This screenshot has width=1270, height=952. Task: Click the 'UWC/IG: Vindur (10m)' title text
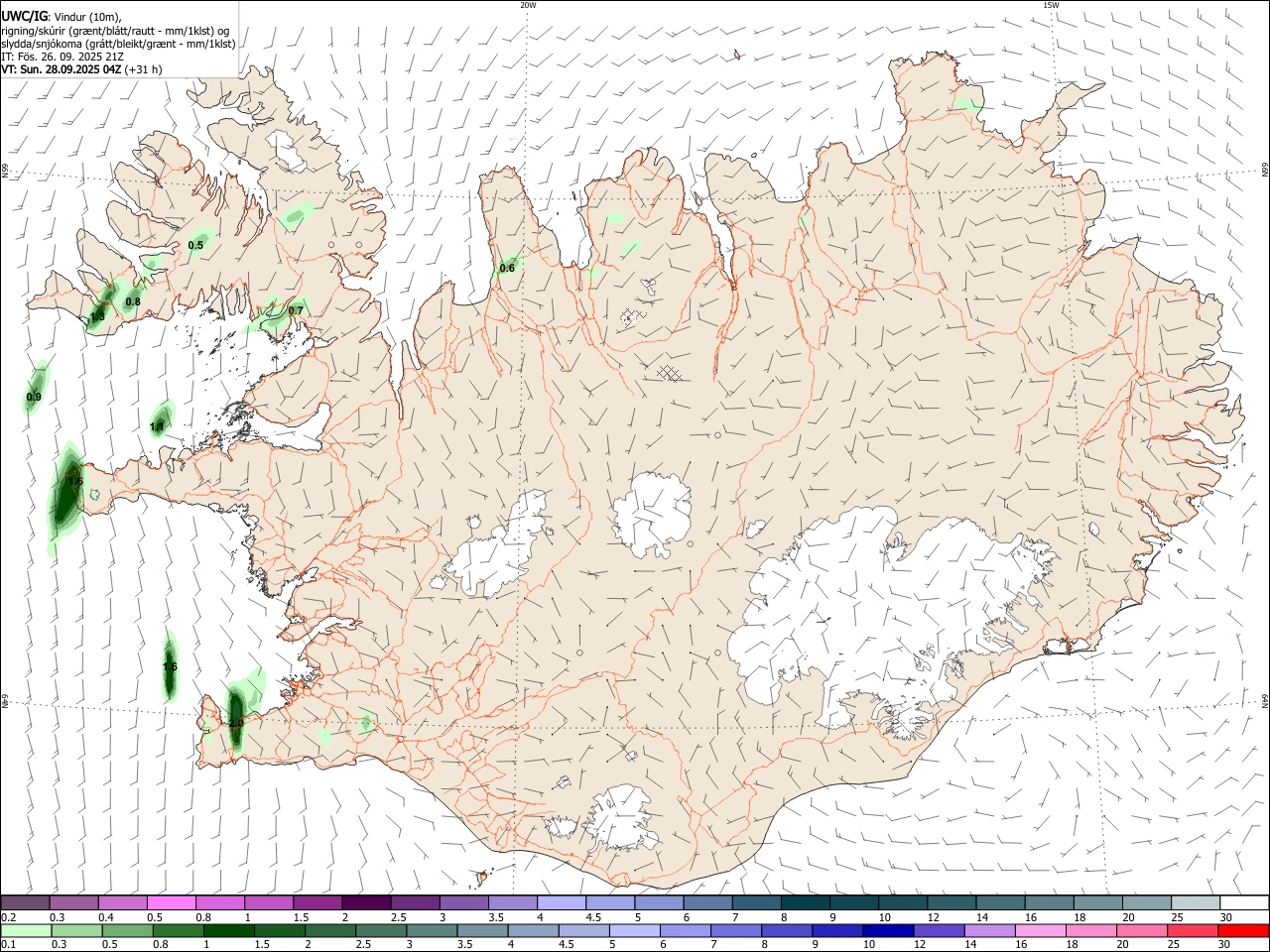pos(61,17)
